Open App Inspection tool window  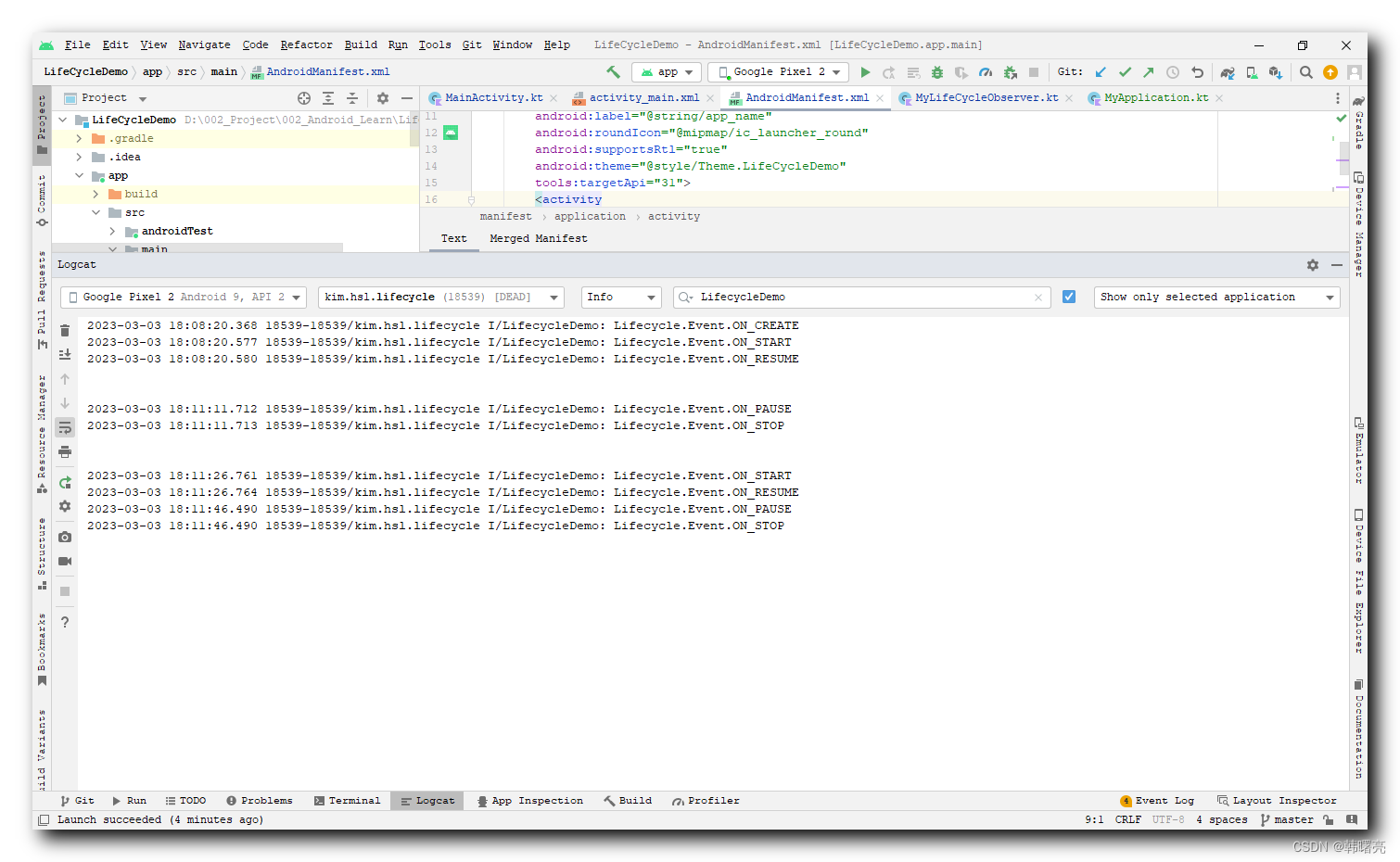tap(530, 801)
